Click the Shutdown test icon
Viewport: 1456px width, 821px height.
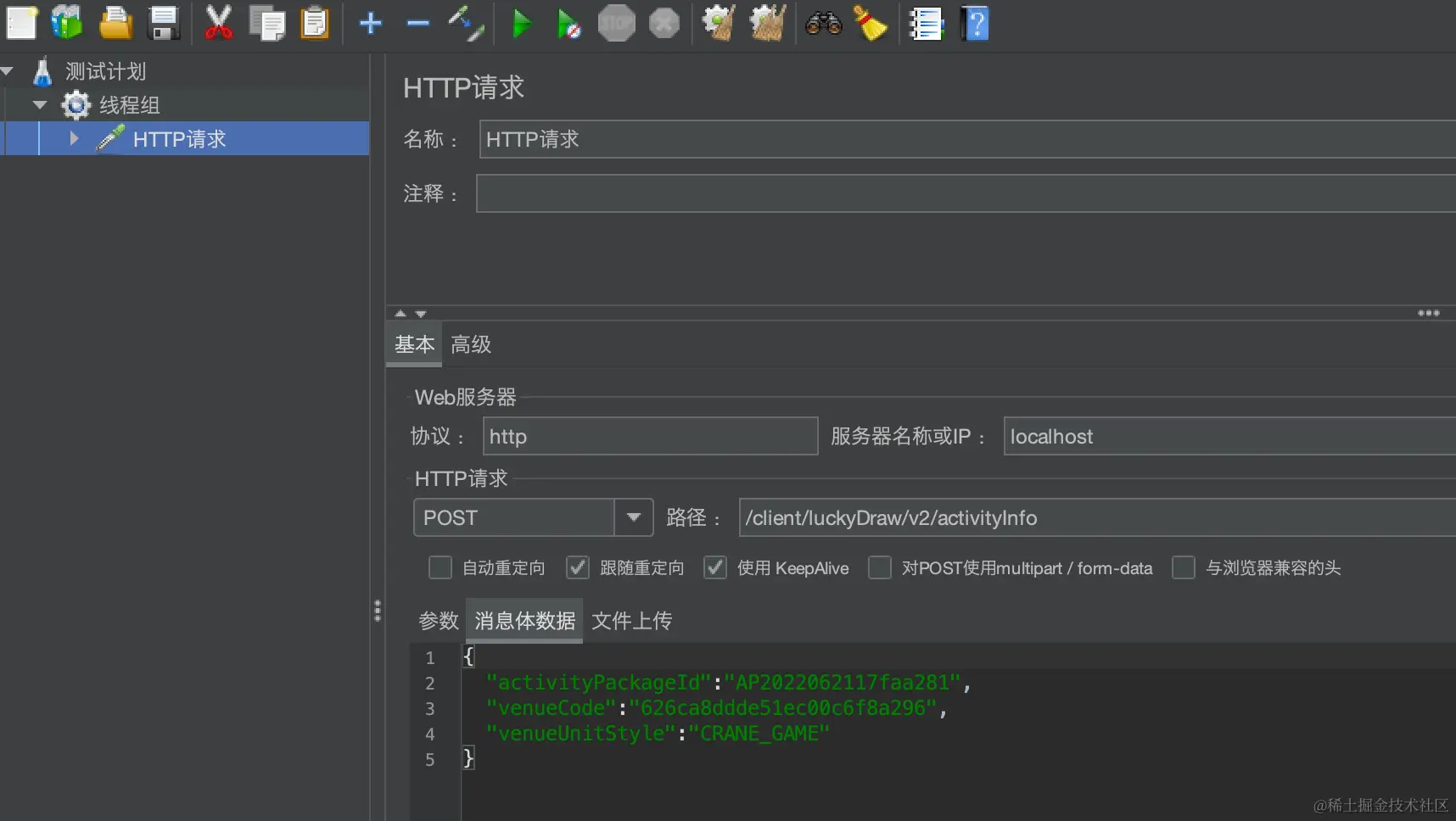(x=664, y=23)
